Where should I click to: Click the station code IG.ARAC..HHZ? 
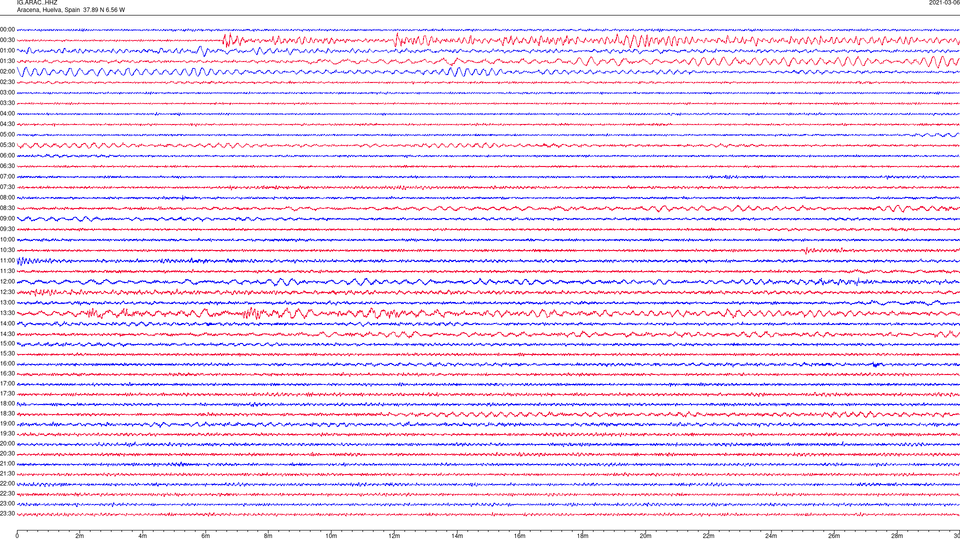37,2
